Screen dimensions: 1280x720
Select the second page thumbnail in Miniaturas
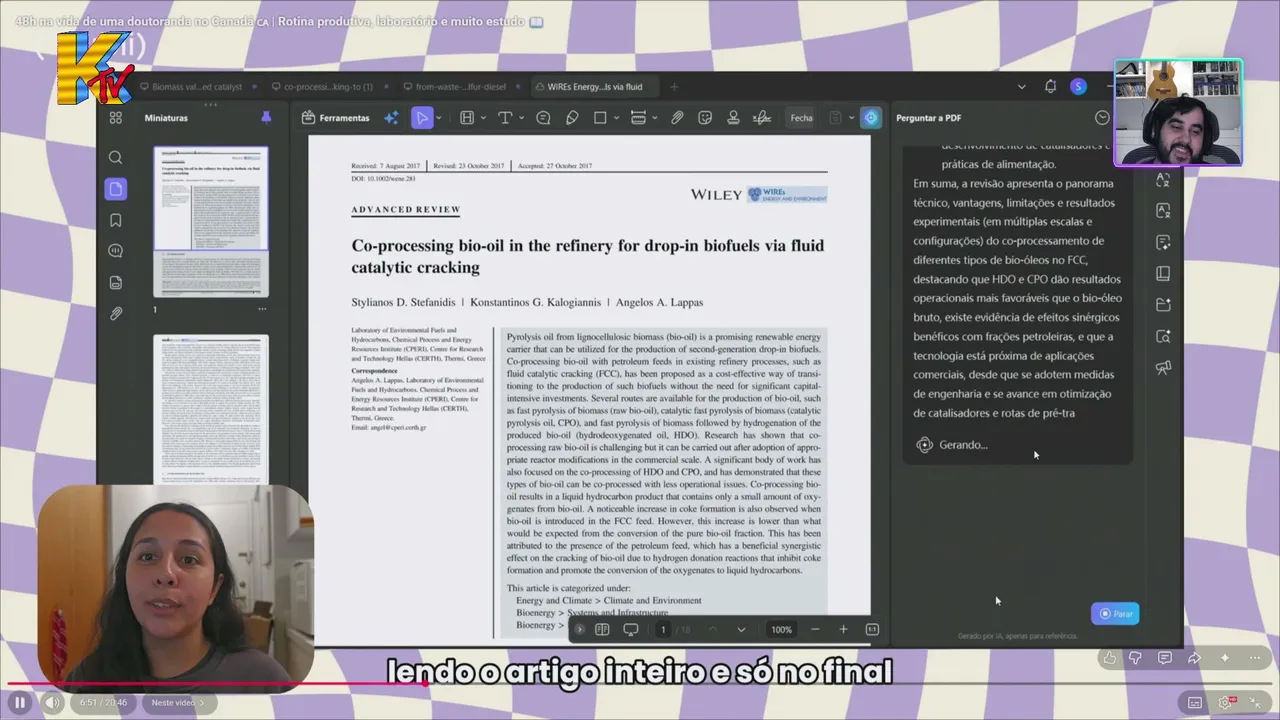point(210,410)
